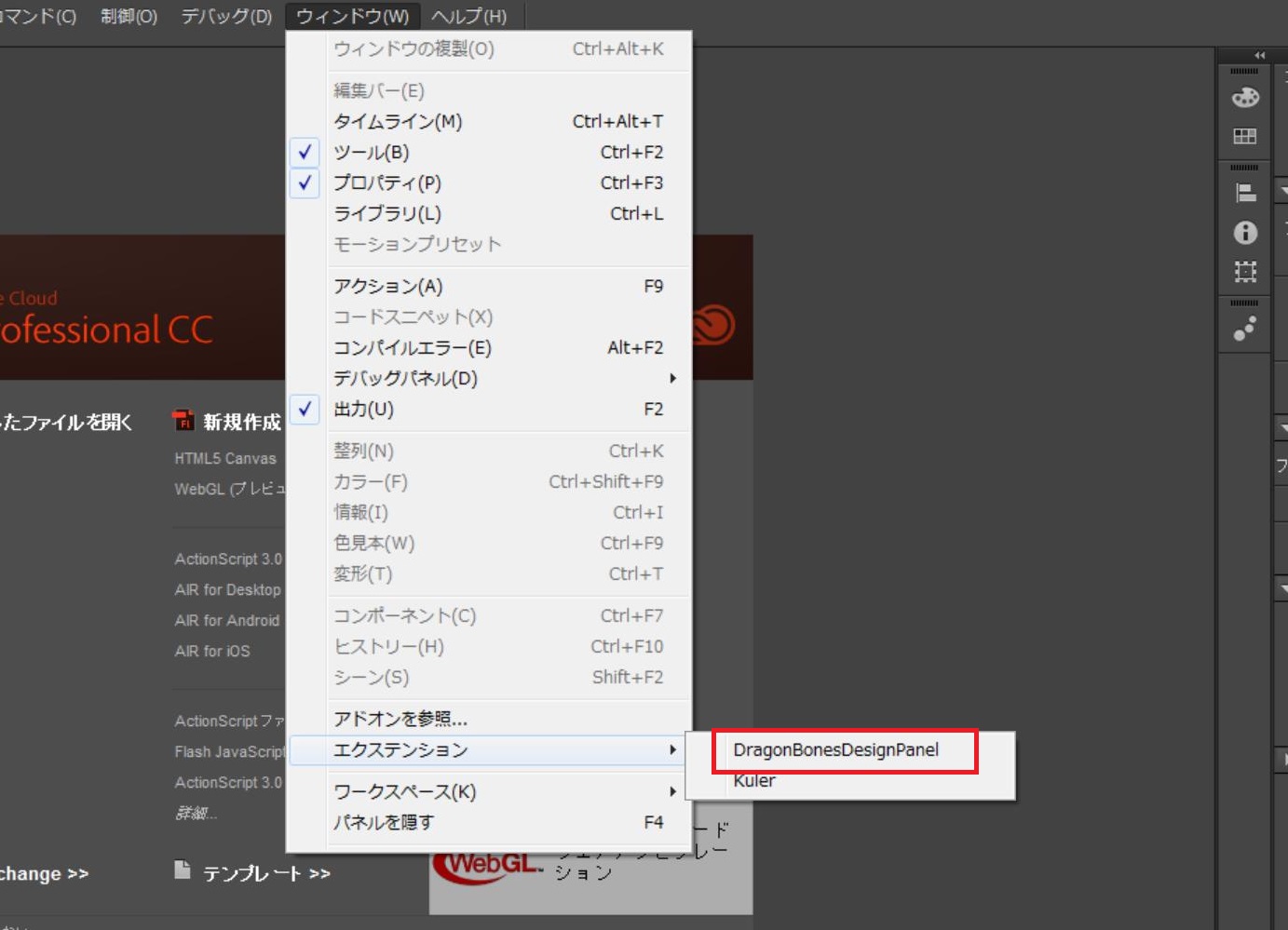Click the HTML5 Canvas link
This screenshot has height=930, width=1288.
[x=225, y=458]
